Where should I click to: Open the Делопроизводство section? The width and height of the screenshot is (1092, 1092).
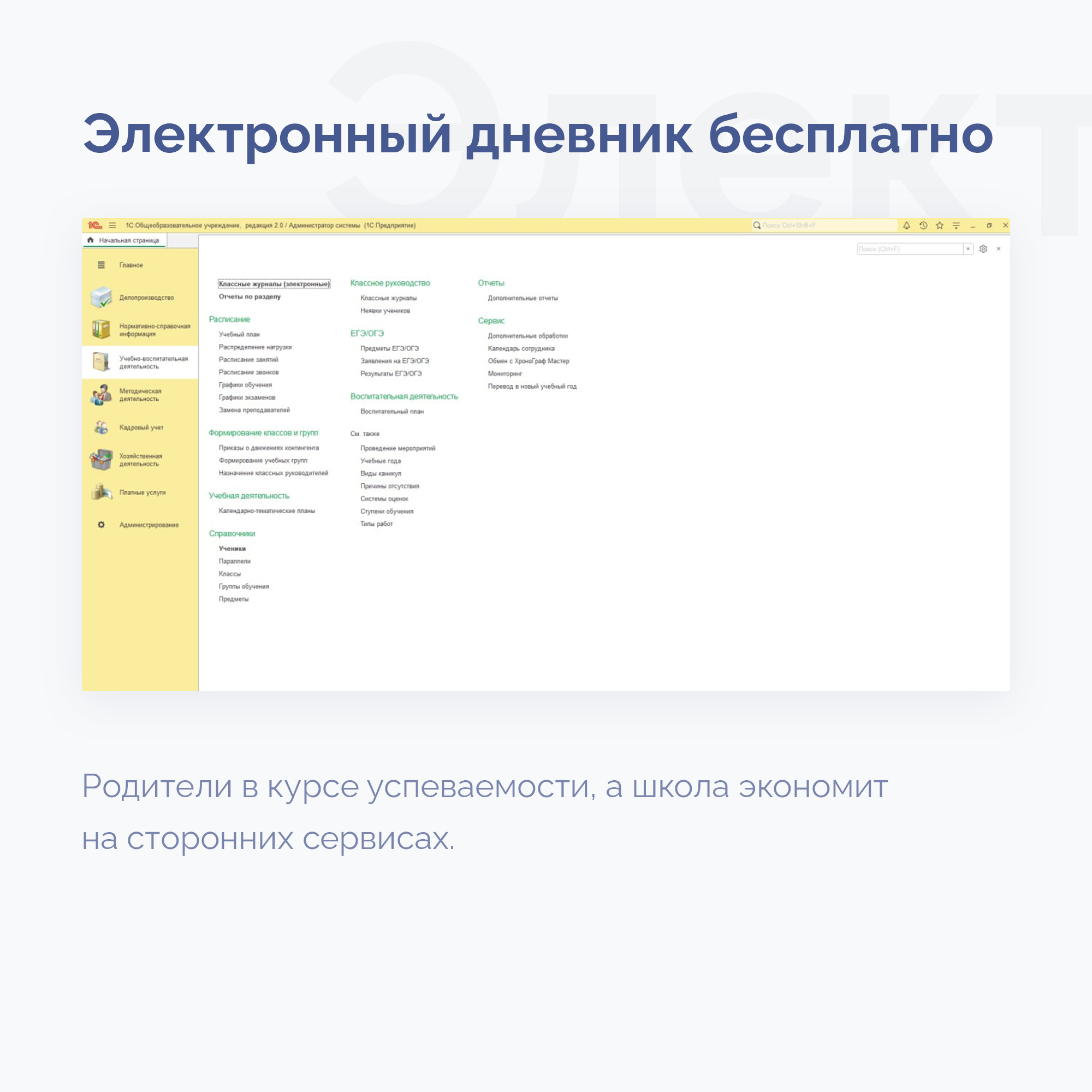140,298
